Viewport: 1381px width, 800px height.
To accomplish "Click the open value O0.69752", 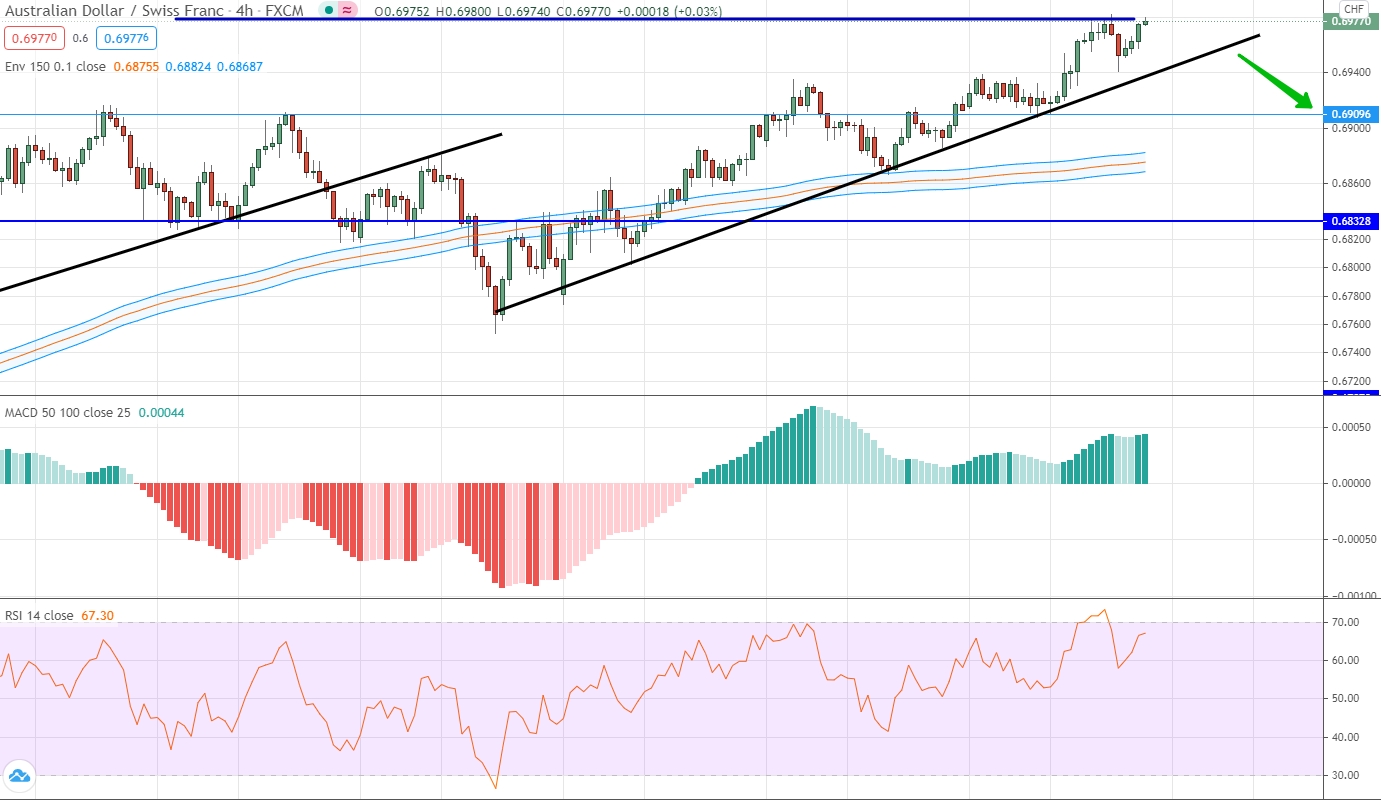I will point(400,10).
